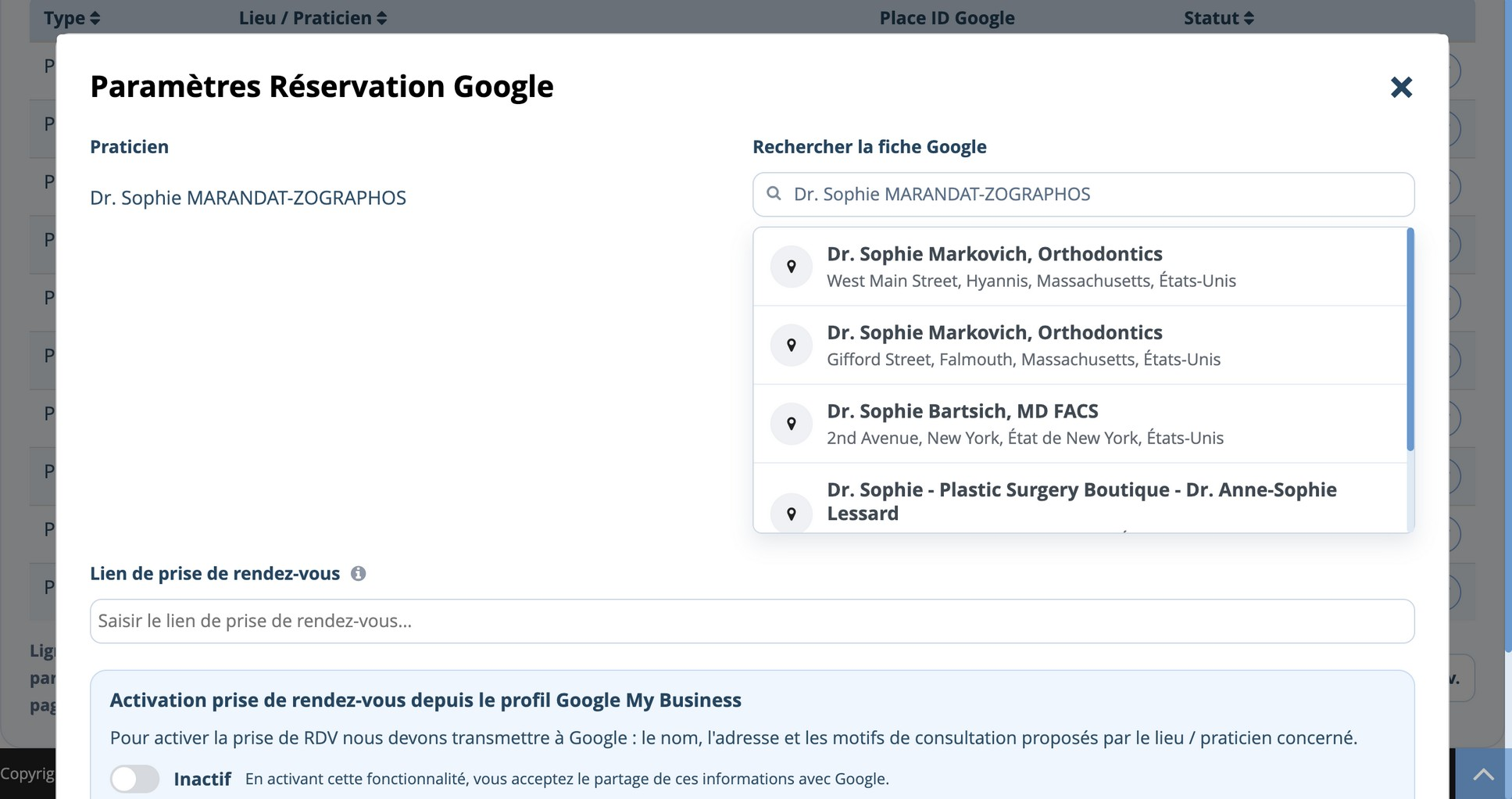Click the Google listing search field
The image size is (1512, 799).
click(1083, 194)
